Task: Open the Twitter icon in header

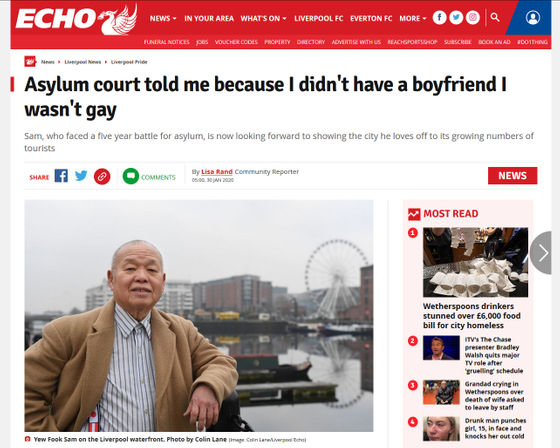Action: (x=456, y=18)
